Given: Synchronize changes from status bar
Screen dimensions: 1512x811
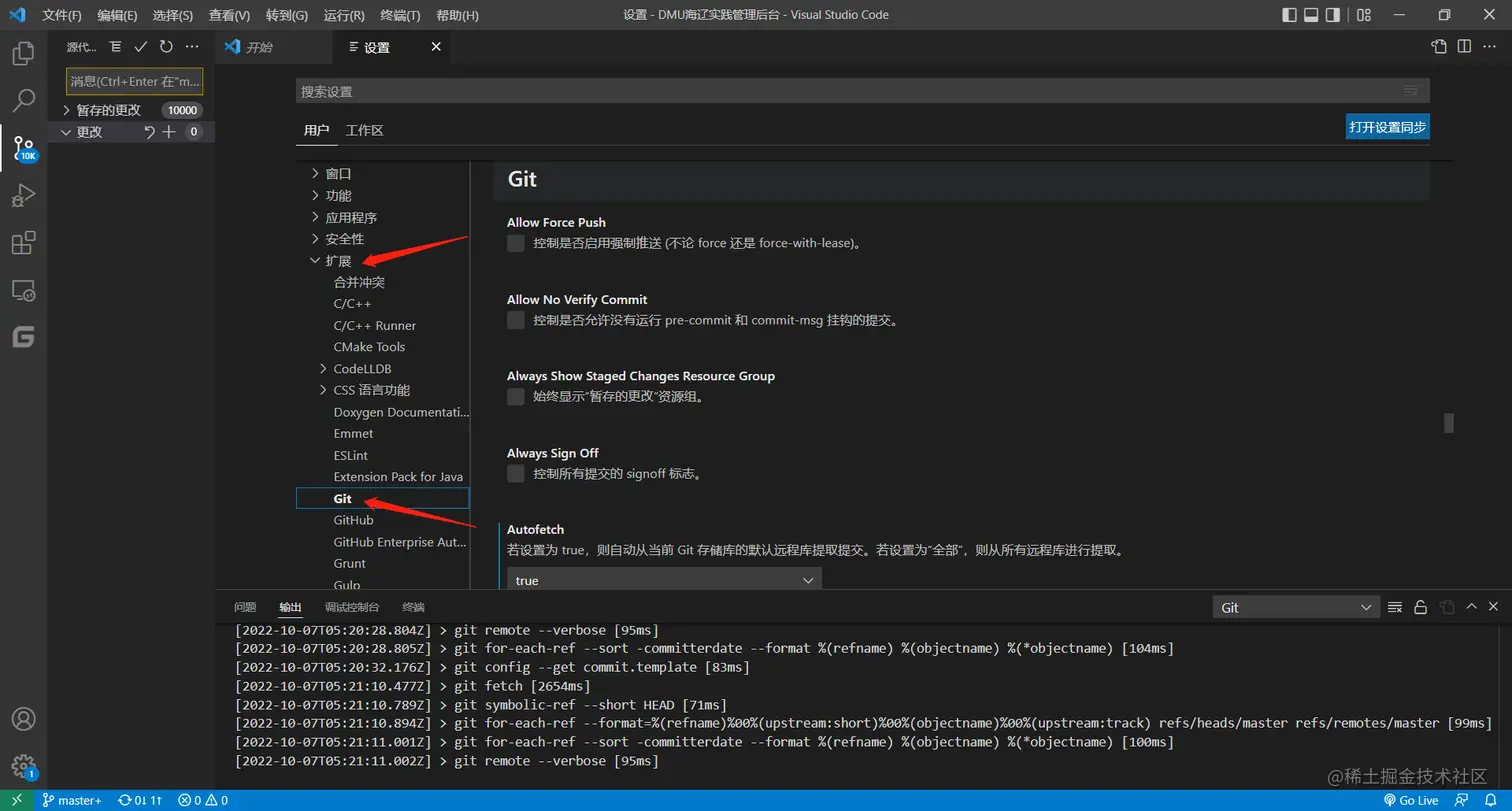Looking at the screenshot, I should coord(140,800).
